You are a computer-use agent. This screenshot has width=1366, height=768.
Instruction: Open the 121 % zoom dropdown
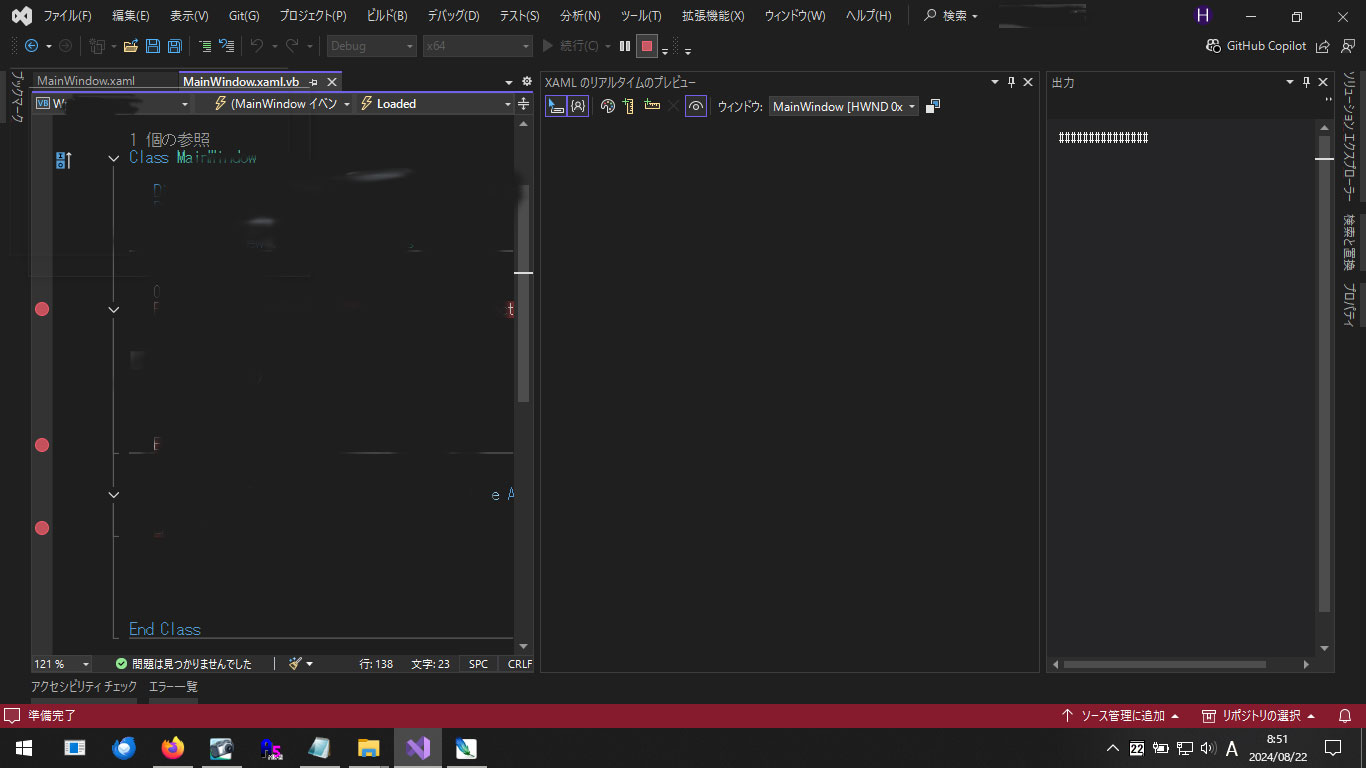coord(61,664)
